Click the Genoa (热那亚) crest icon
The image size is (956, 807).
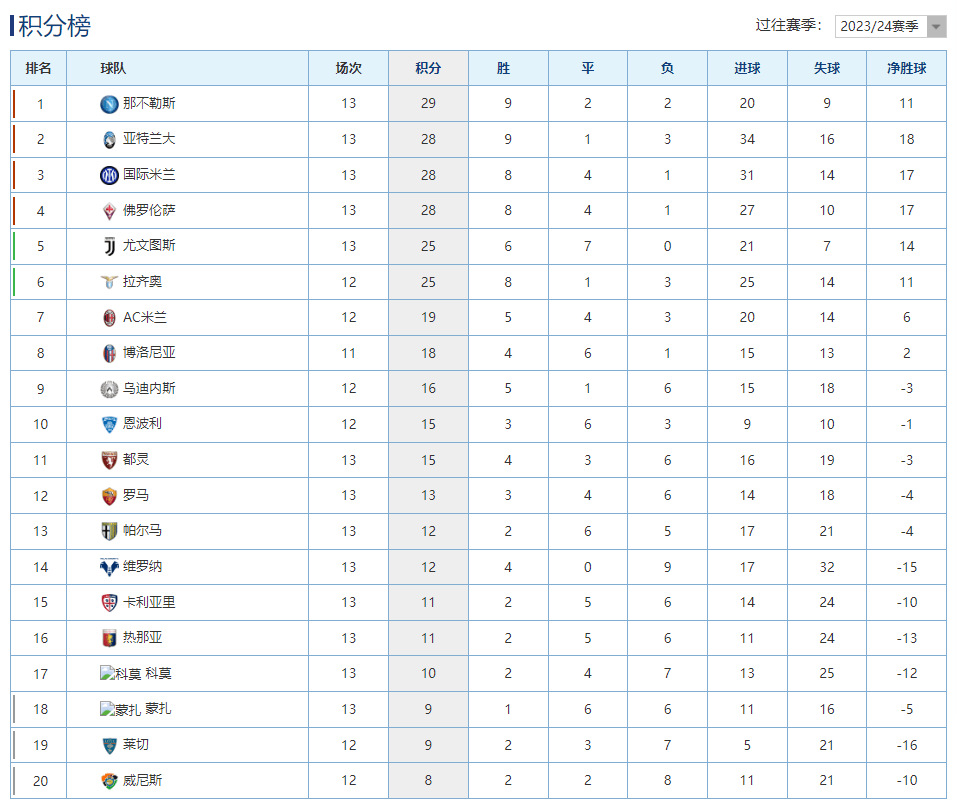click(109, 638)
